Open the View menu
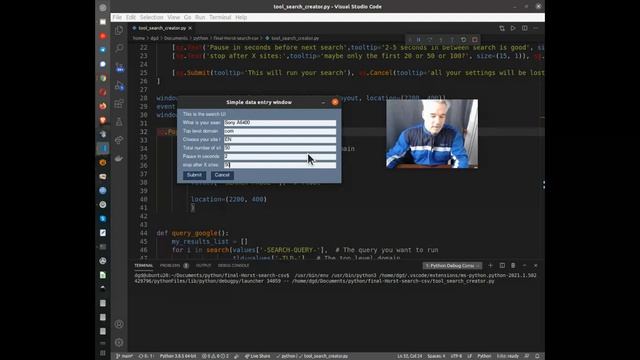Viewport: 640px width, 360px height. click(173, 17)
